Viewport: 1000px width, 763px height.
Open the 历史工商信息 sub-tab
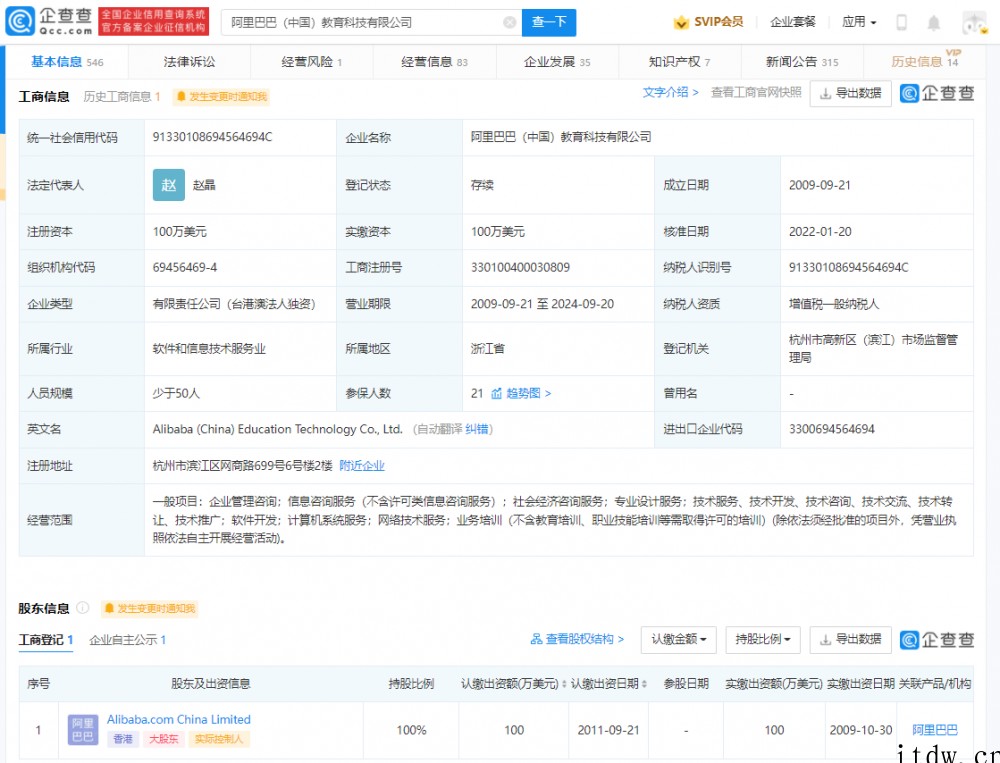121,96
